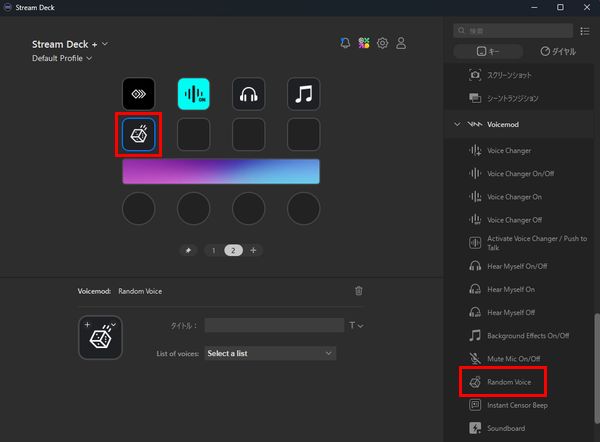Click the large dice icon preview
The width and height of the screenshot is (600, 442).
tap(100, 338)
